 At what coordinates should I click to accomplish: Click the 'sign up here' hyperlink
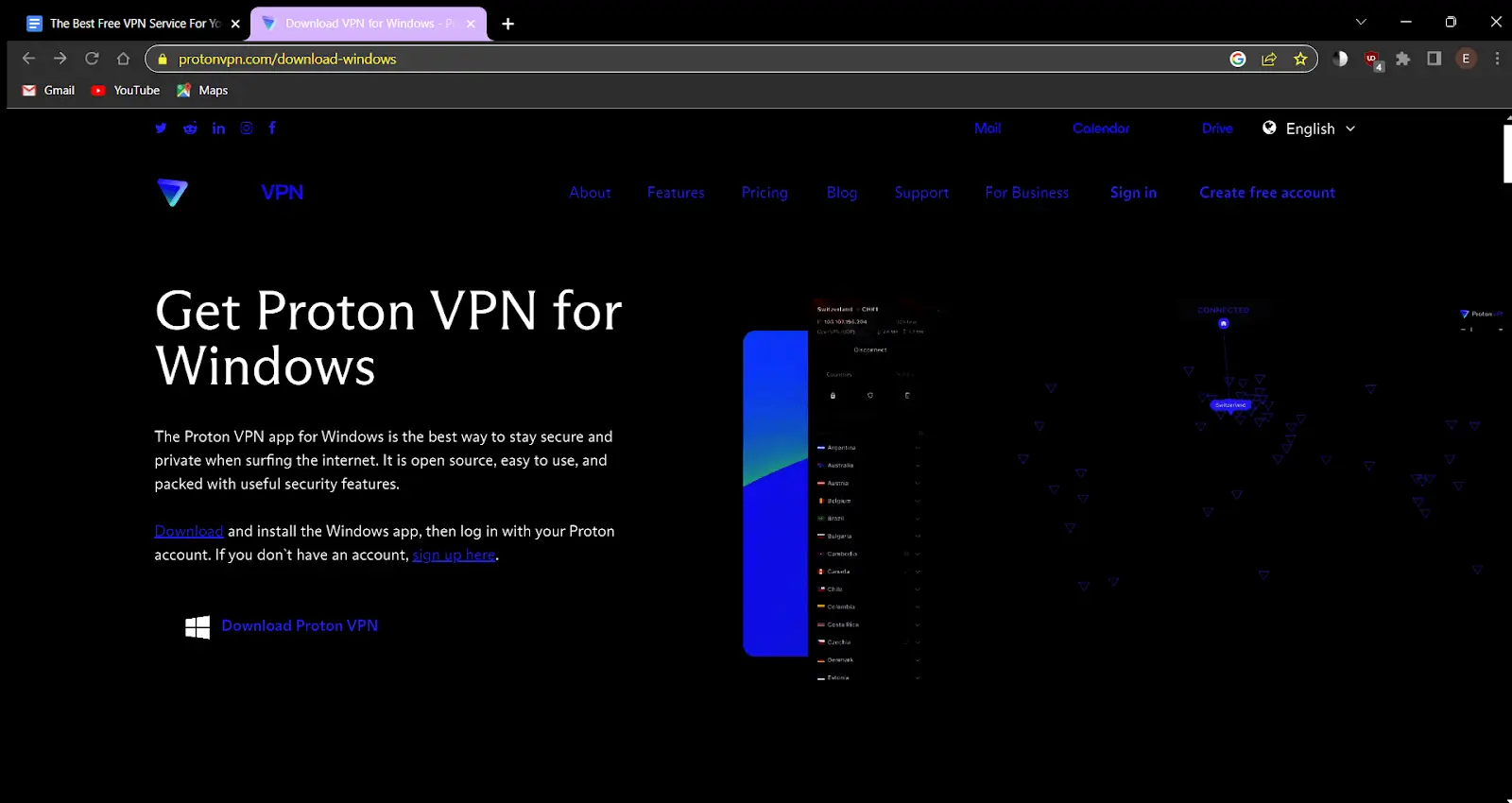click(454, 555)
